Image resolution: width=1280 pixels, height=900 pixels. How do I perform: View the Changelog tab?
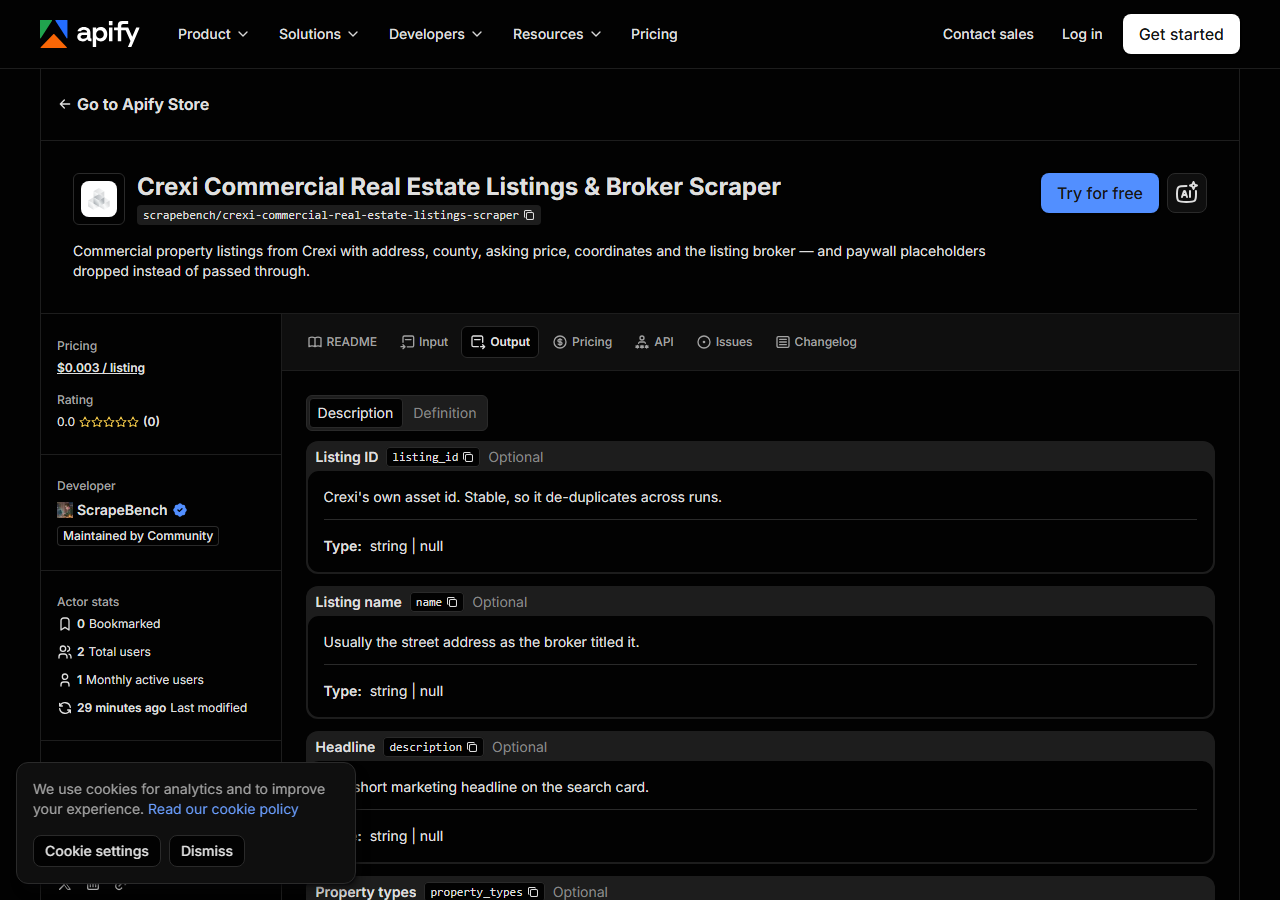point(816,342)
